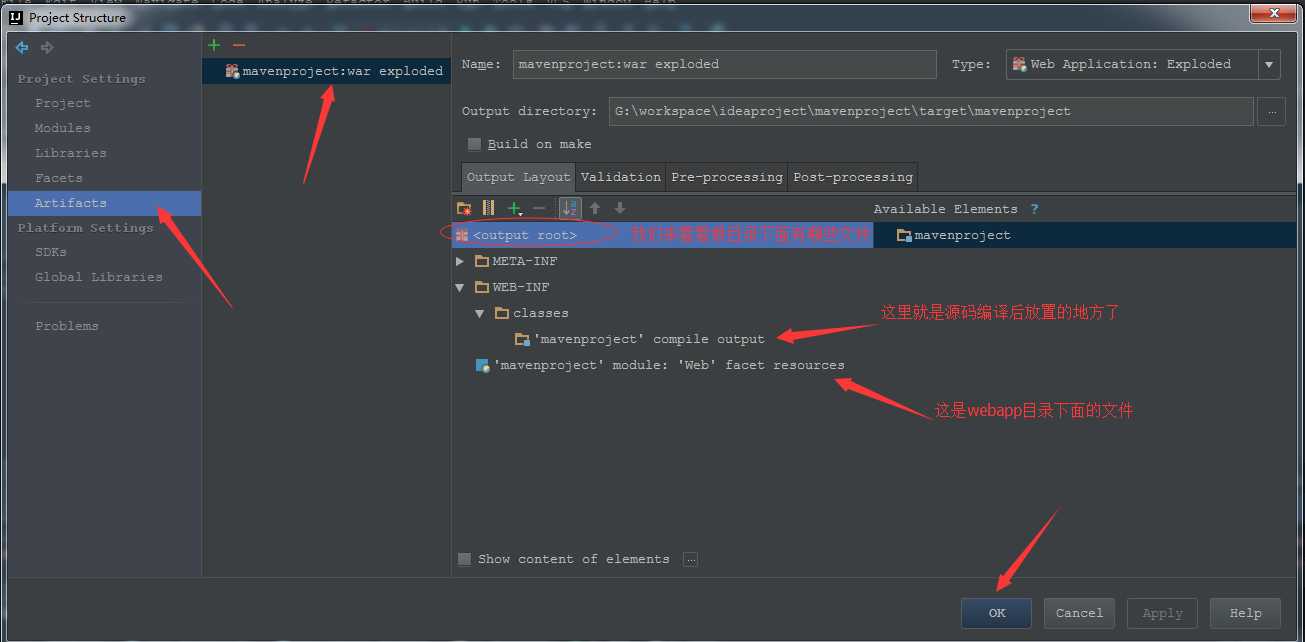Screen dimensions: 1305x642
Task: Toggle sort elements by names and types
Action: (x=569, y=208)
